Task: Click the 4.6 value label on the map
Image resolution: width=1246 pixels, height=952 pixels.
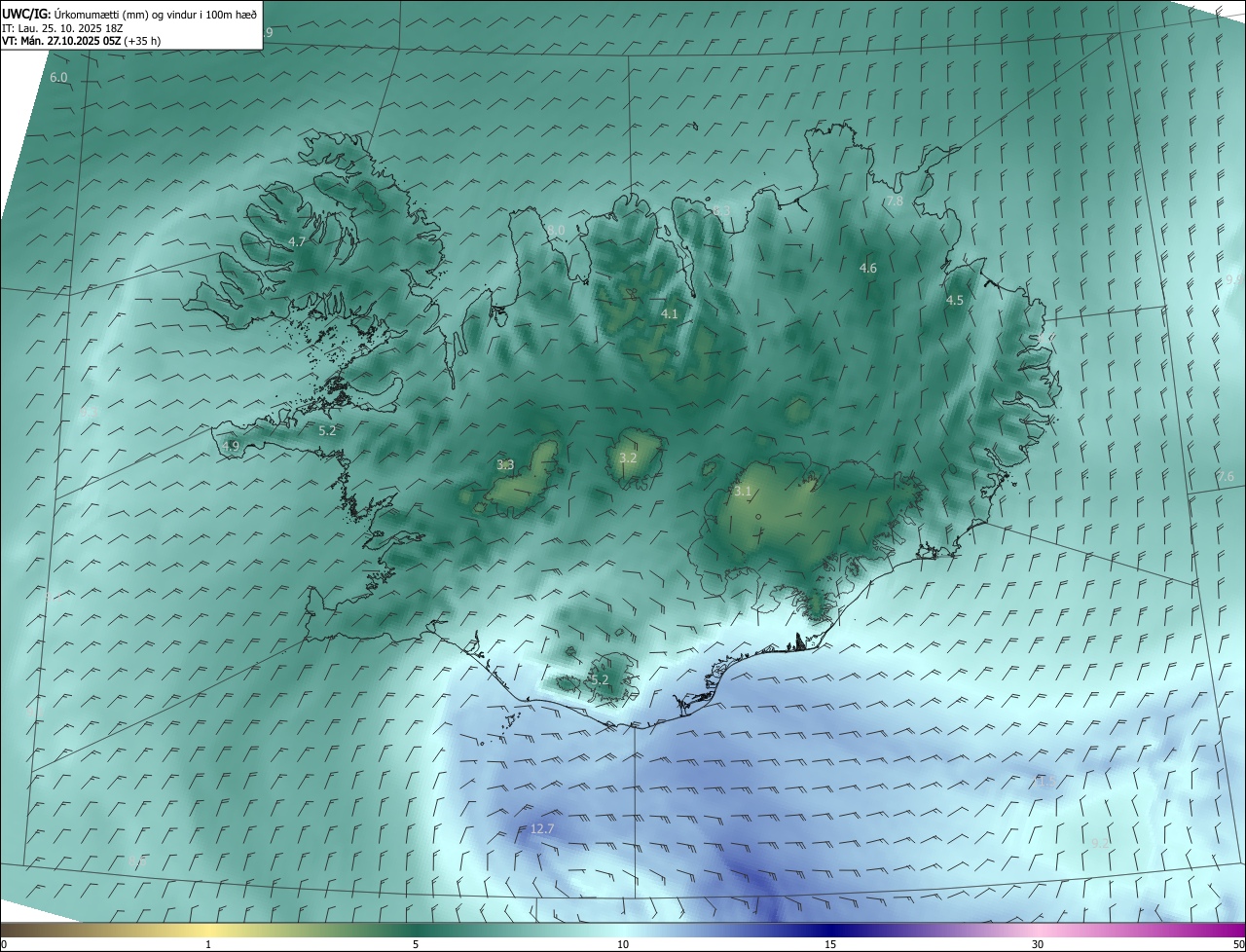Action: (867, 268)
